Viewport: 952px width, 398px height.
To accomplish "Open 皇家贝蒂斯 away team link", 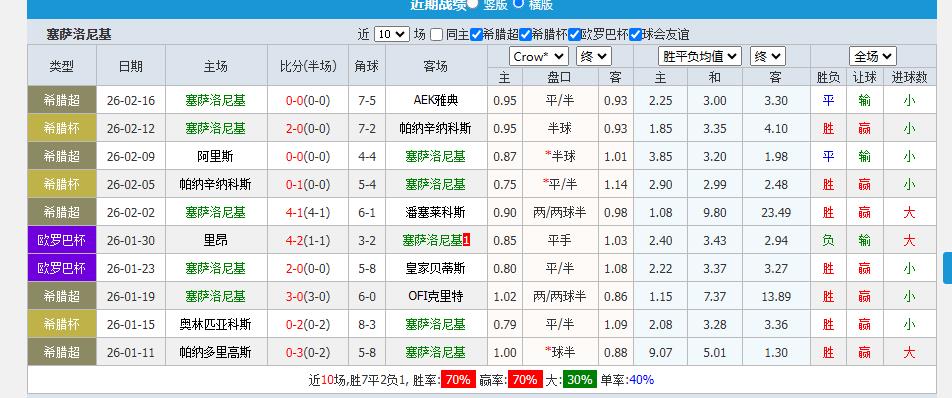I will pyautogui.click(x=436, y=268).
